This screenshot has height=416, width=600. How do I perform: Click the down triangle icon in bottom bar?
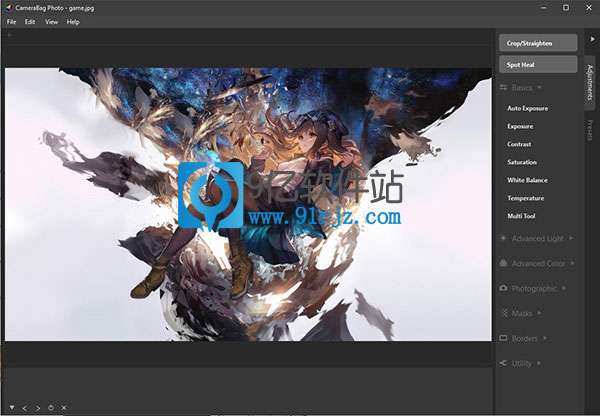point(11,408)
